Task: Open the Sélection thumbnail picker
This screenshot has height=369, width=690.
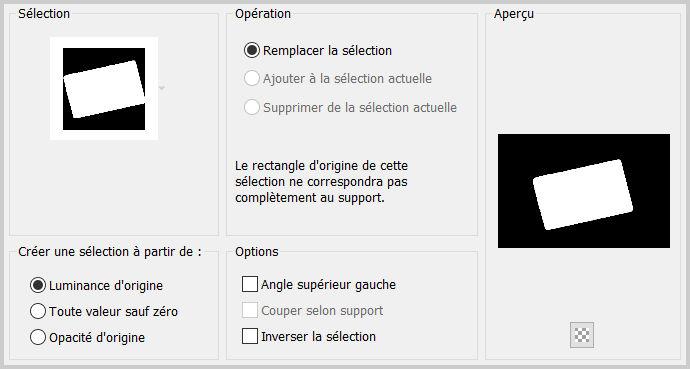Action: [x=104, y=88]
